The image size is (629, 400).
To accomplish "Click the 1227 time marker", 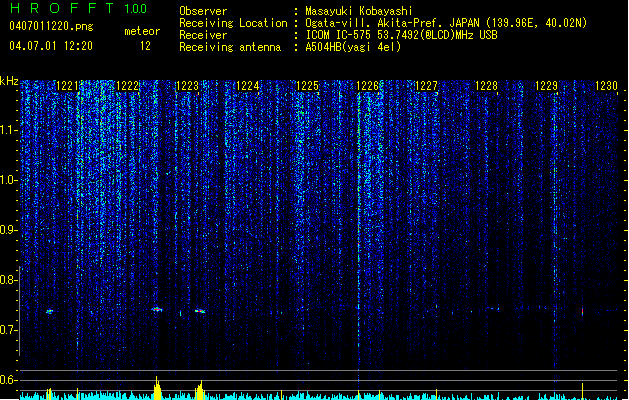I will 426,86.
